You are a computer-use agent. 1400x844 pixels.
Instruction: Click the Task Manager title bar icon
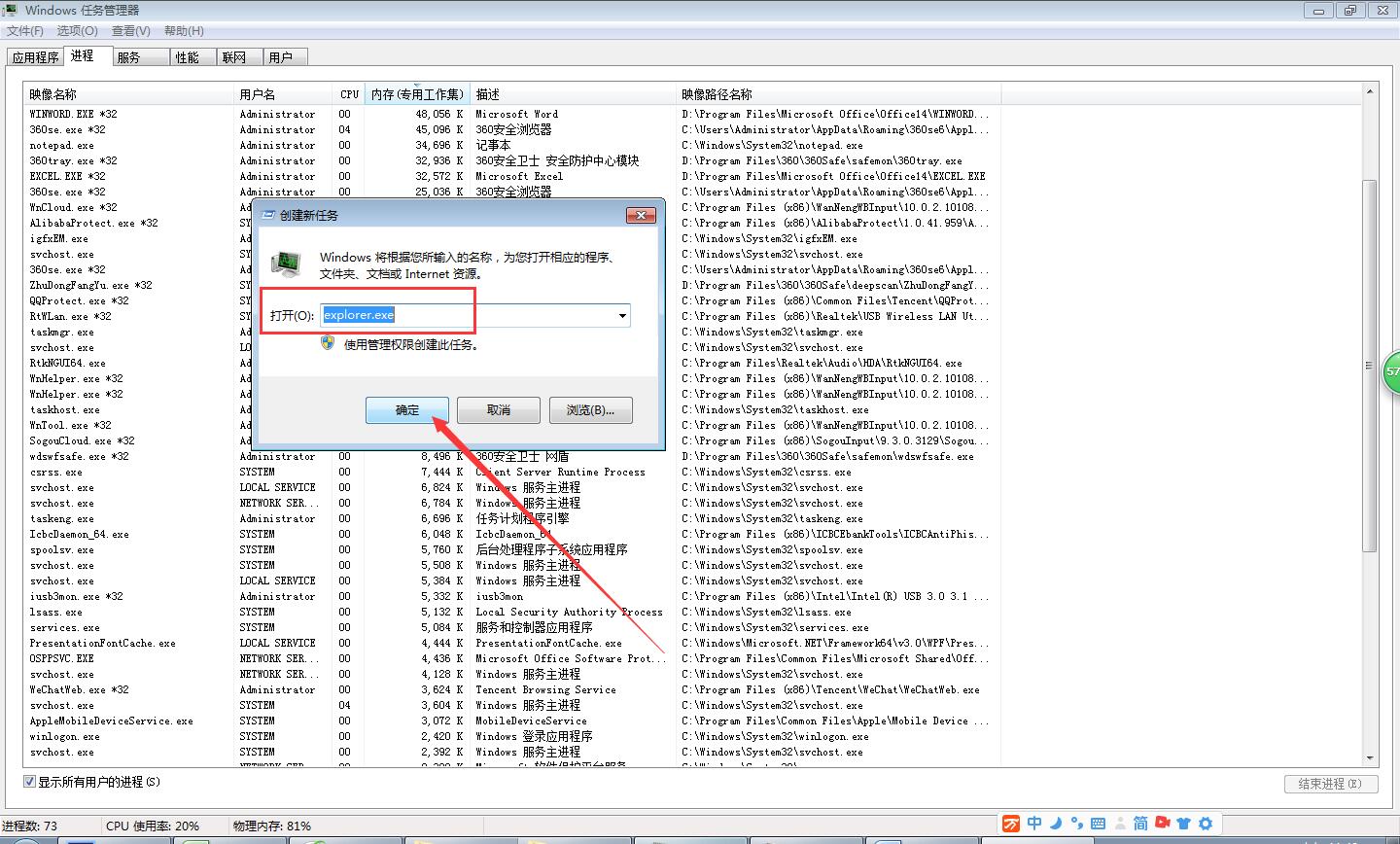11,10
